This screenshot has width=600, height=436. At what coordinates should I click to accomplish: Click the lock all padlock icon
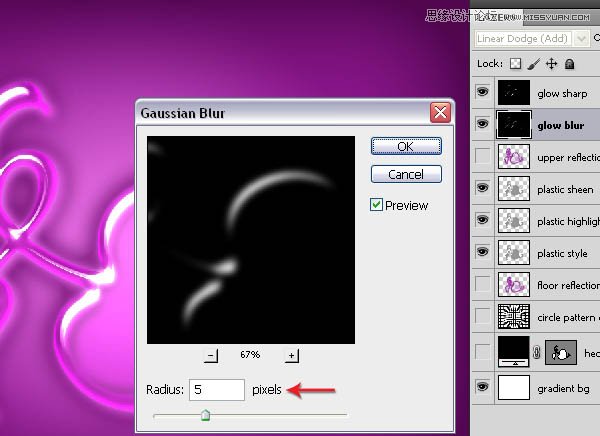[x=569, y=64]
